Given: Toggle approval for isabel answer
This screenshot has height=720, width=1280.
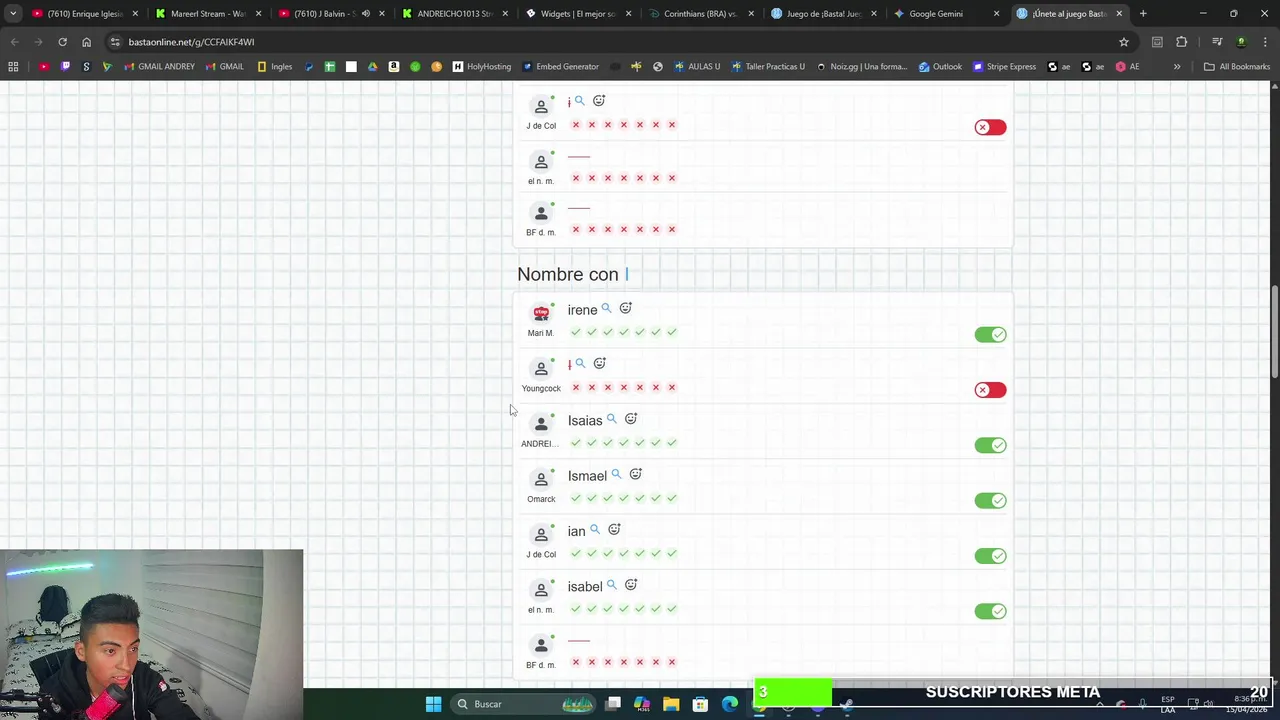Looking at the screenshot, I should coord(990,611).
